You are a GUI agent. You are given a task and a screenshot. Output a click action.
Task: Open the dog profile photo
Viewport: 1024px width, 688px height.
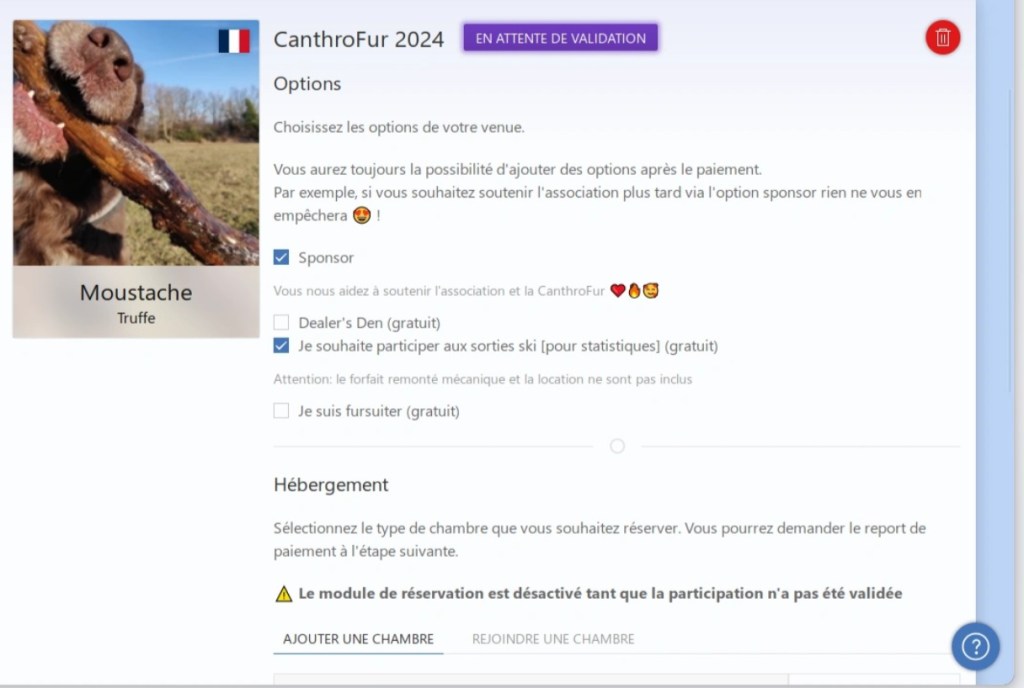click(136, 142)
